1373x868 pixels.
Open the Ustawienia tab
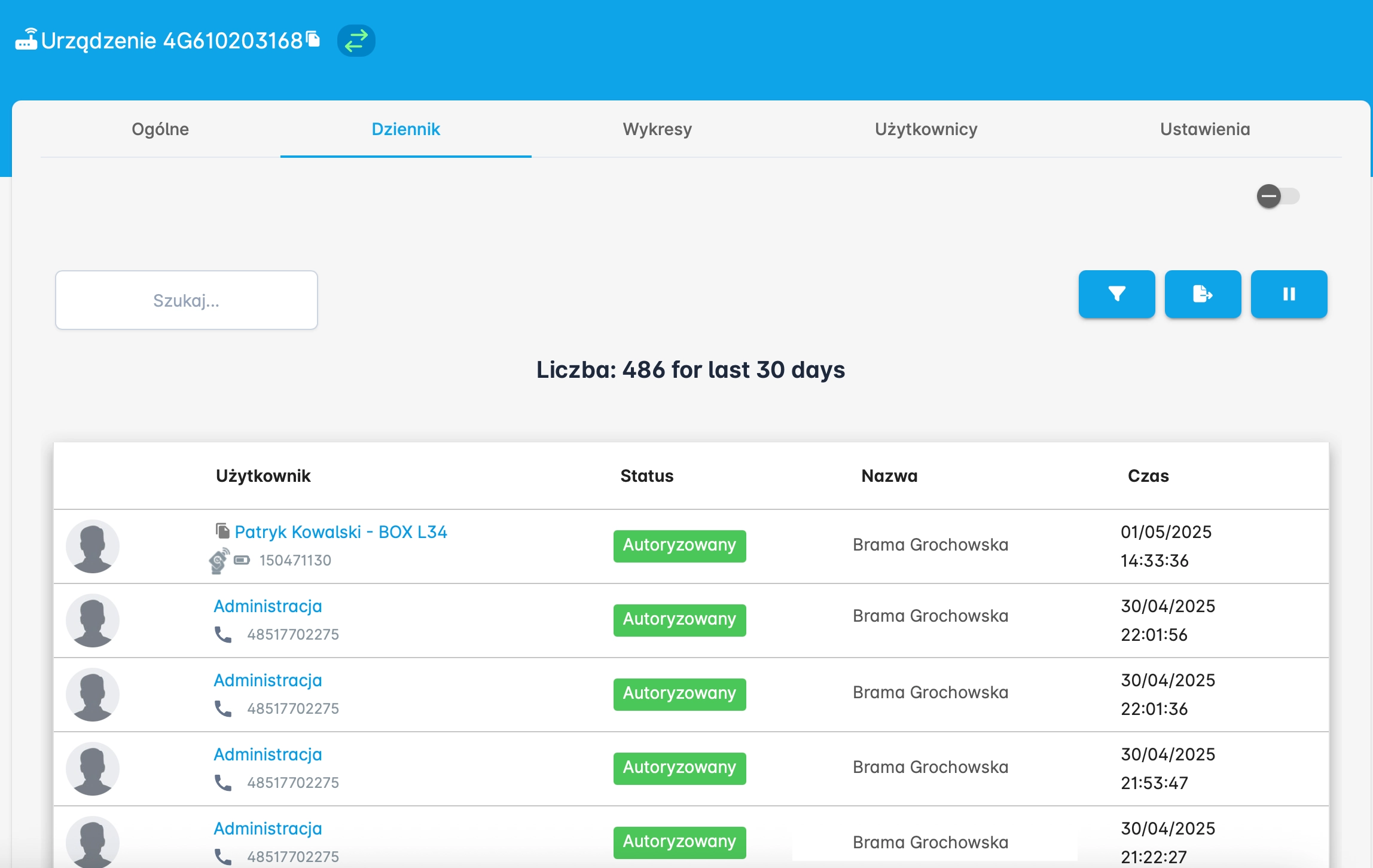[1205, 129]
